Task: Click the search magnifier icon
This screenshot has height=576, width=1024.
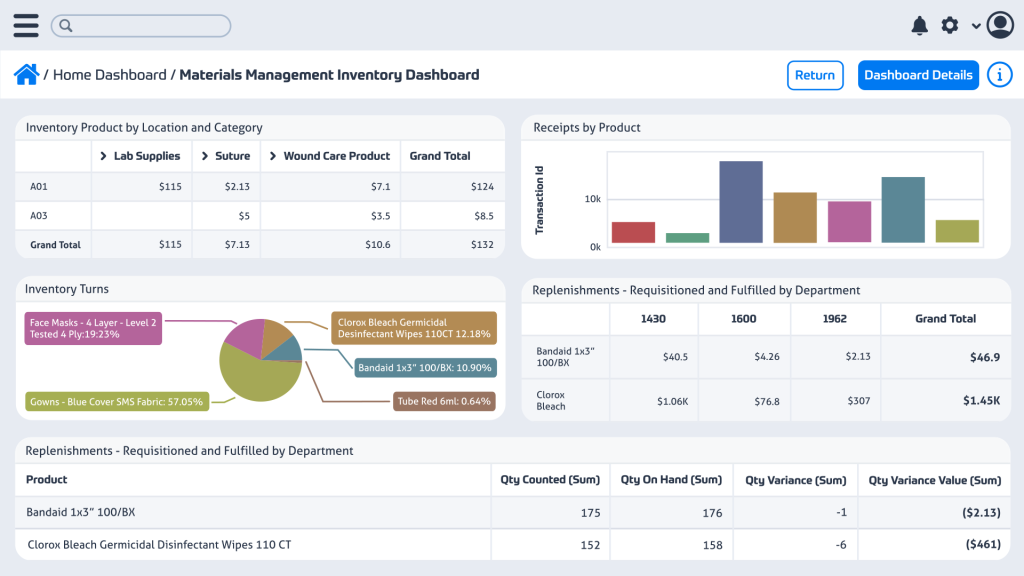Action: [65, 25]
